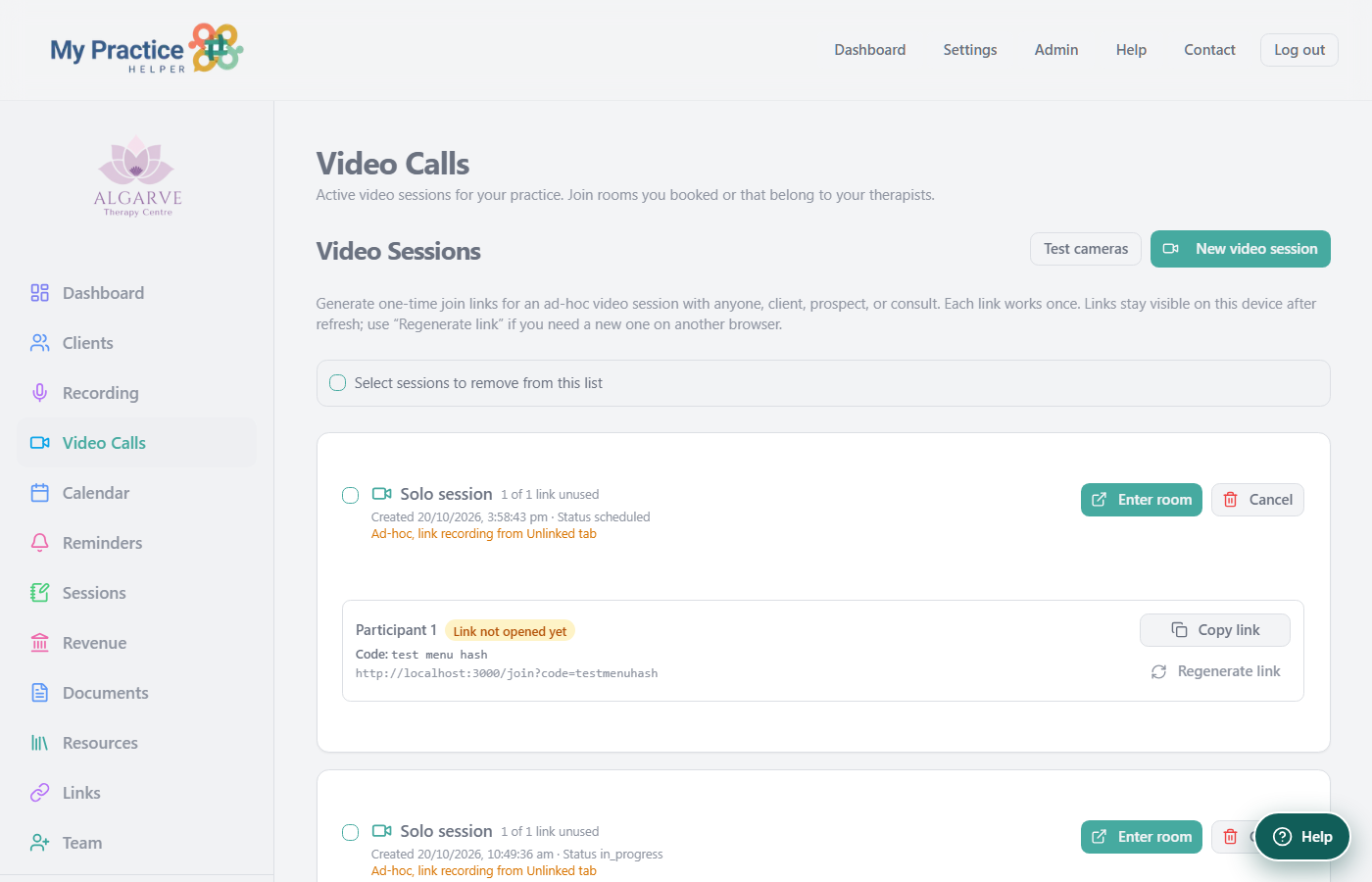Click the Recording microphone icon

[x=39, y=393]
